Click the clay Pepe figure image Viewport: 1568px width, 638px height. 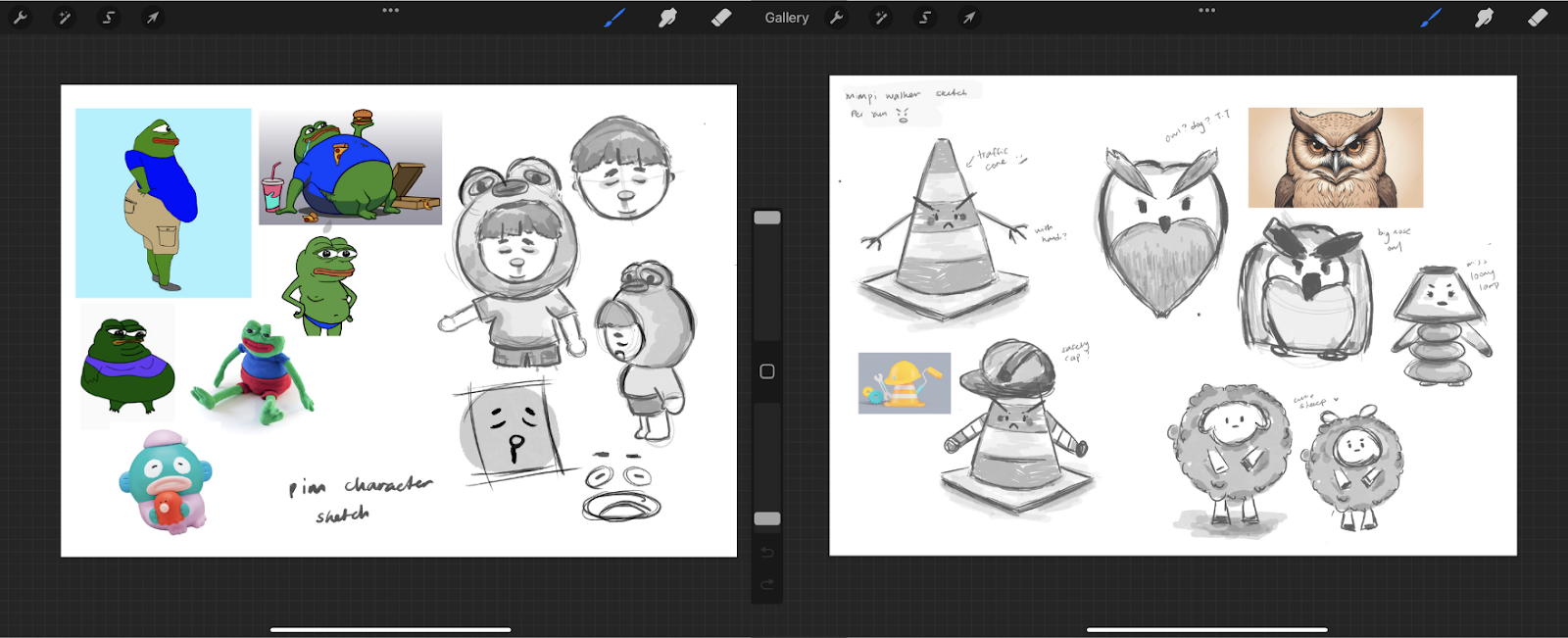tap(253, 372)
